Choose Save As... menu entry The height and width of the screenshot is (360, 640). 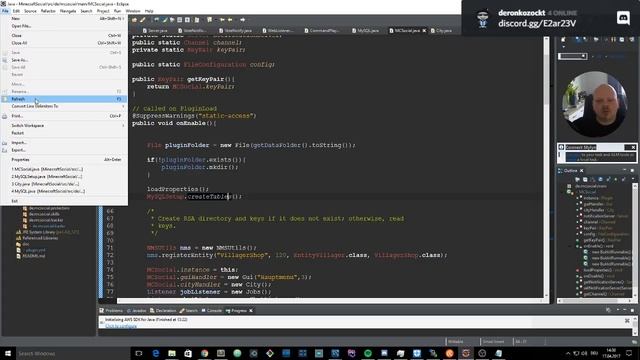(64, 60)
